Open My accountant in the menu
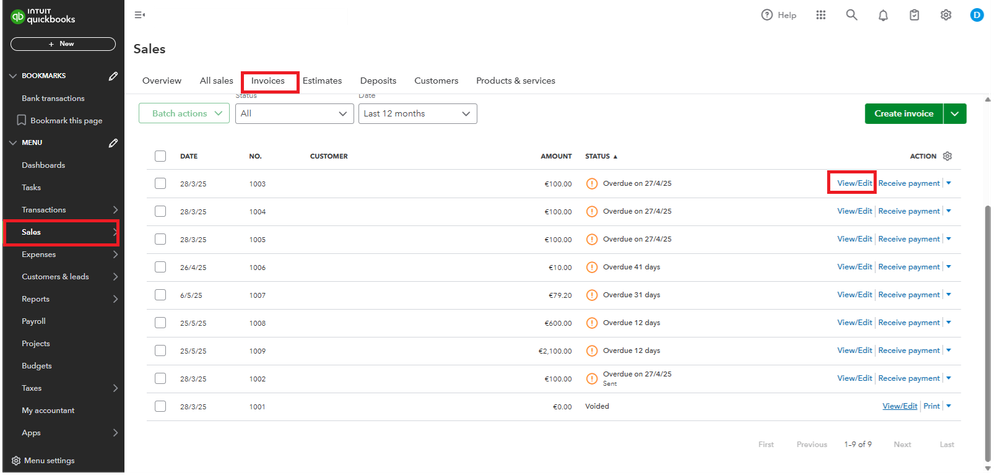Screen dimensions: 998x475 (48, 410)
